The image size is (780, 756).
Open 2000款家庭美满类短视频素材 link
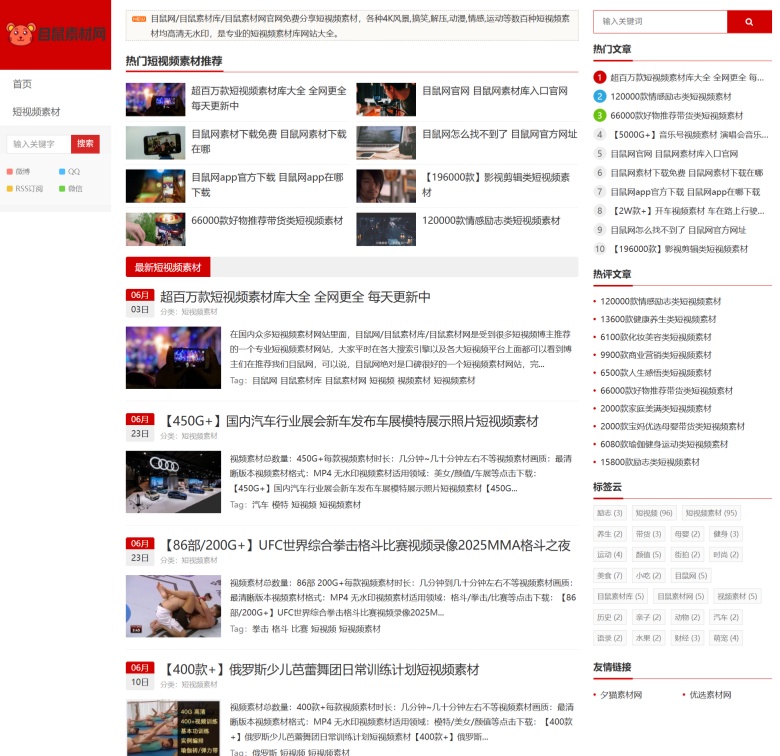click(656, 409)
